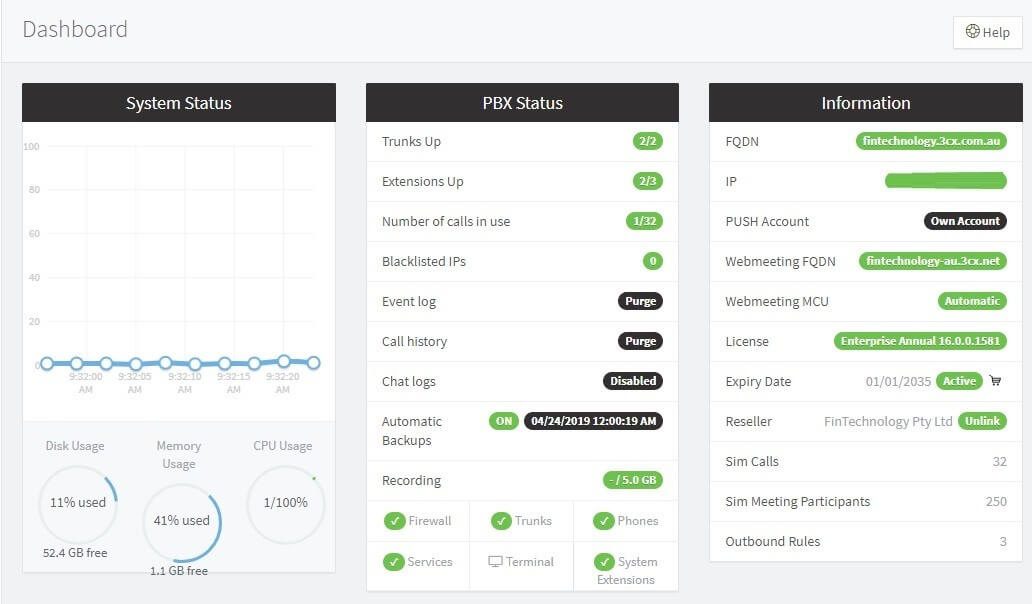Click the Chat logs Disabled badge
1032x604 pixels.
(x=633, y=381)
